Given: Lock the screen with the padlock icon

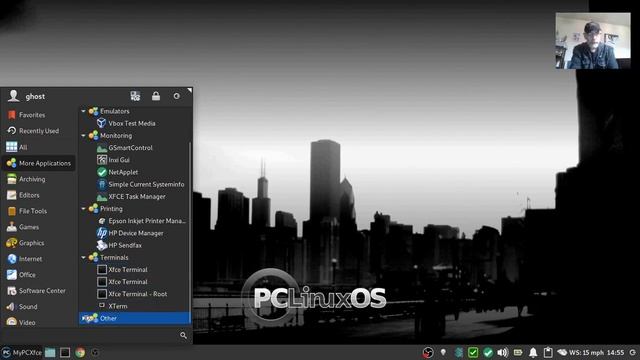Looking at the screenshot, I should [156, 96].
